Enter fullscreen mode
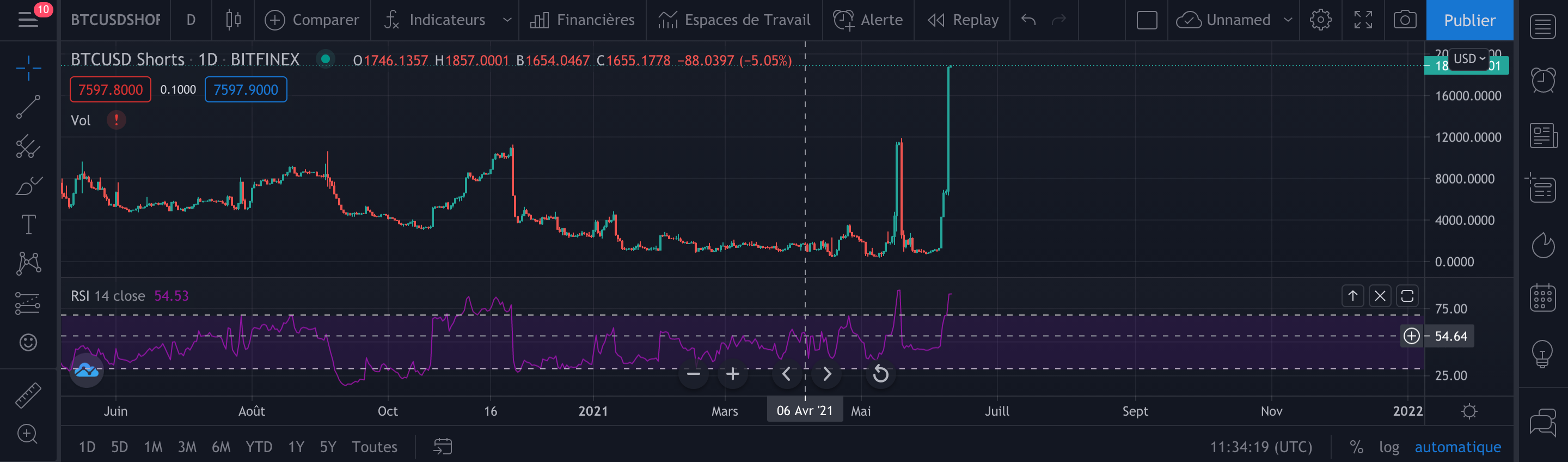The image size is (1568, 462). (1363, 20)
